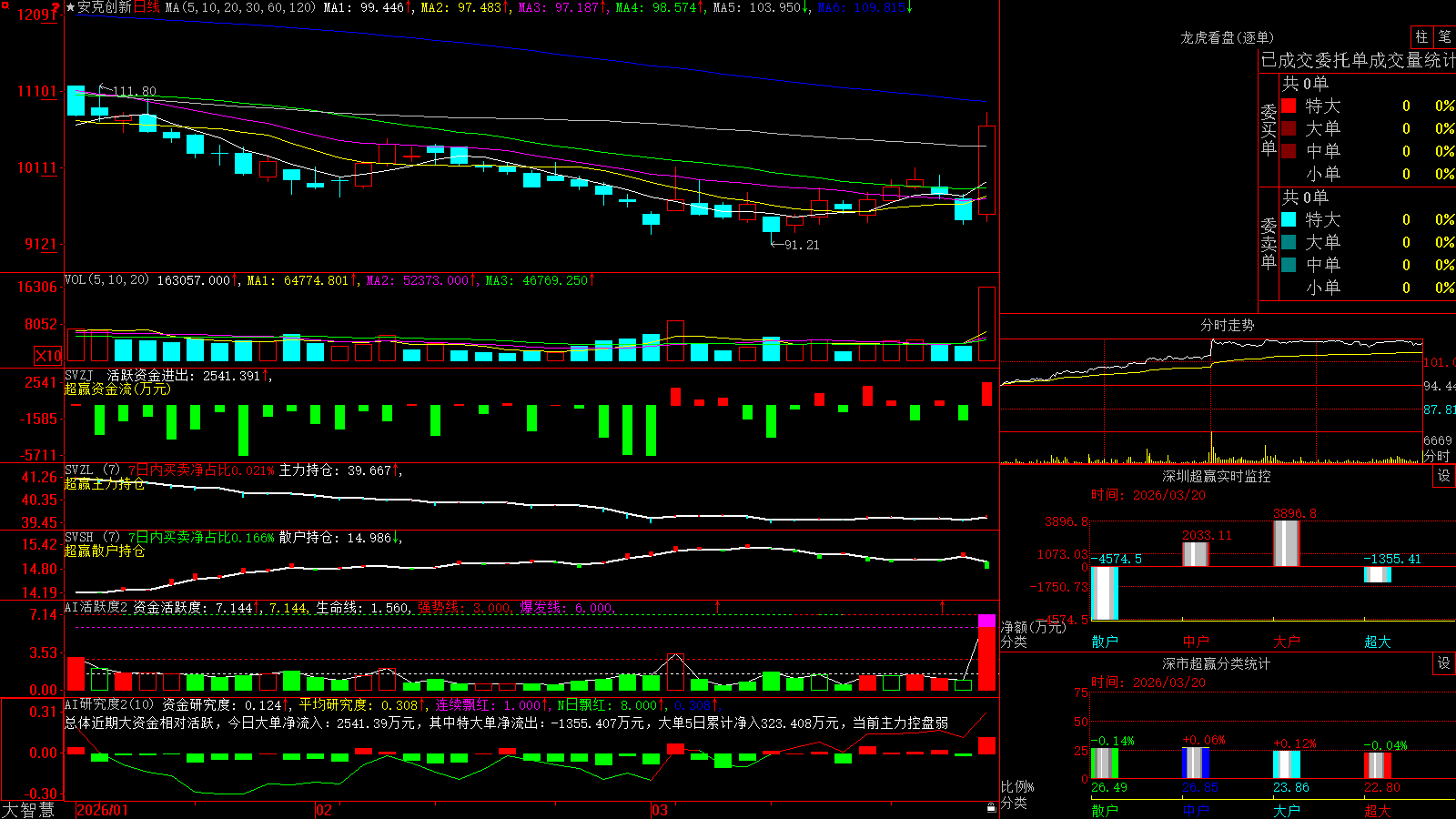Screen dimensions: 1456x819
Task: Click the VOL(5,10,20) indicator label
Action: click(x=106, y=280)
